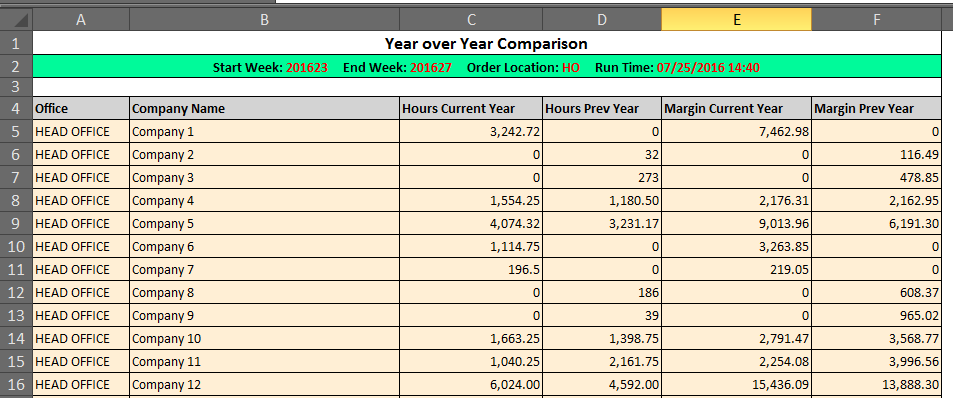Select the Hours Current Year header cell
The height and width of the screenshot is (398, 953).
point(471,108)
